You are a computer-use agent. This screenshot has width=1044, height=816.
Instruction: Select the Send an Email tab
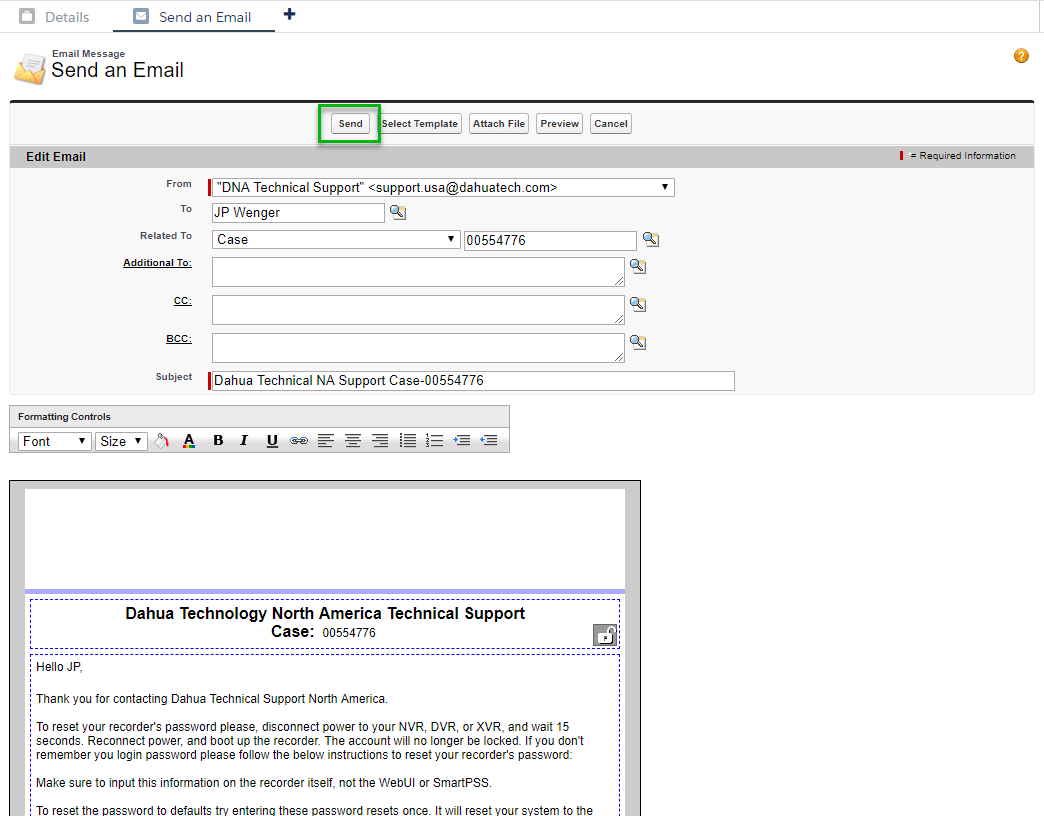(x=193, y=17)
